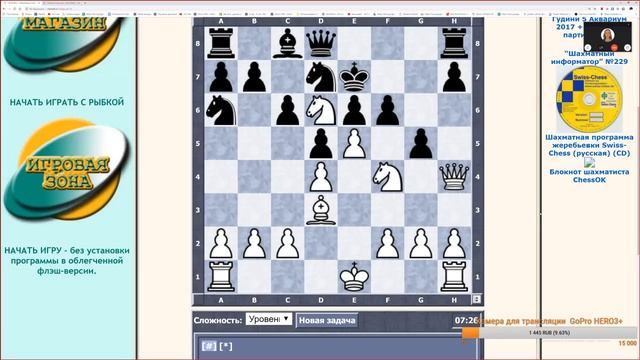
Task: Open Шахматная программа жеребьевки Swiss-Chess link
Action: coord(589,145)
